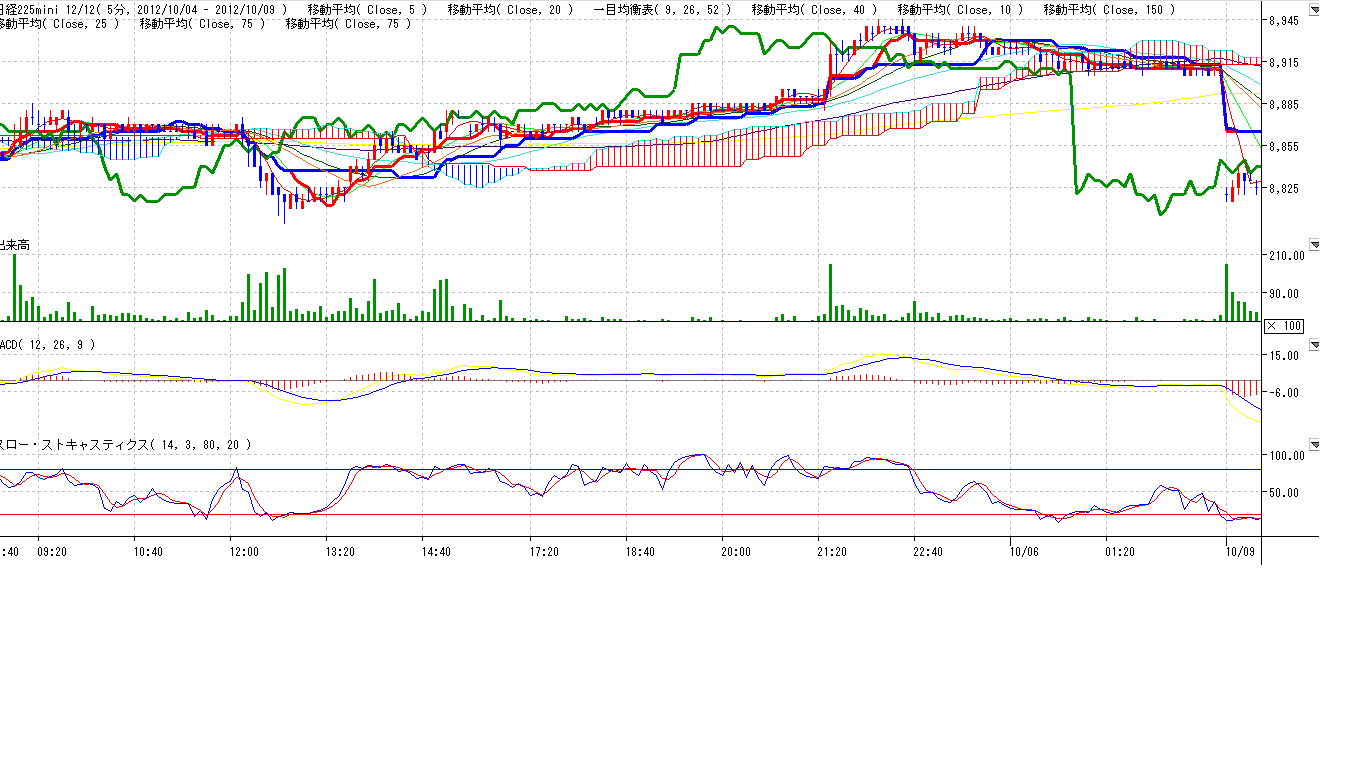The width and height of the screenshot is (1366, 768).
Task: Click the chart title with 2012/10/04 date range
Action: [145, 10]
